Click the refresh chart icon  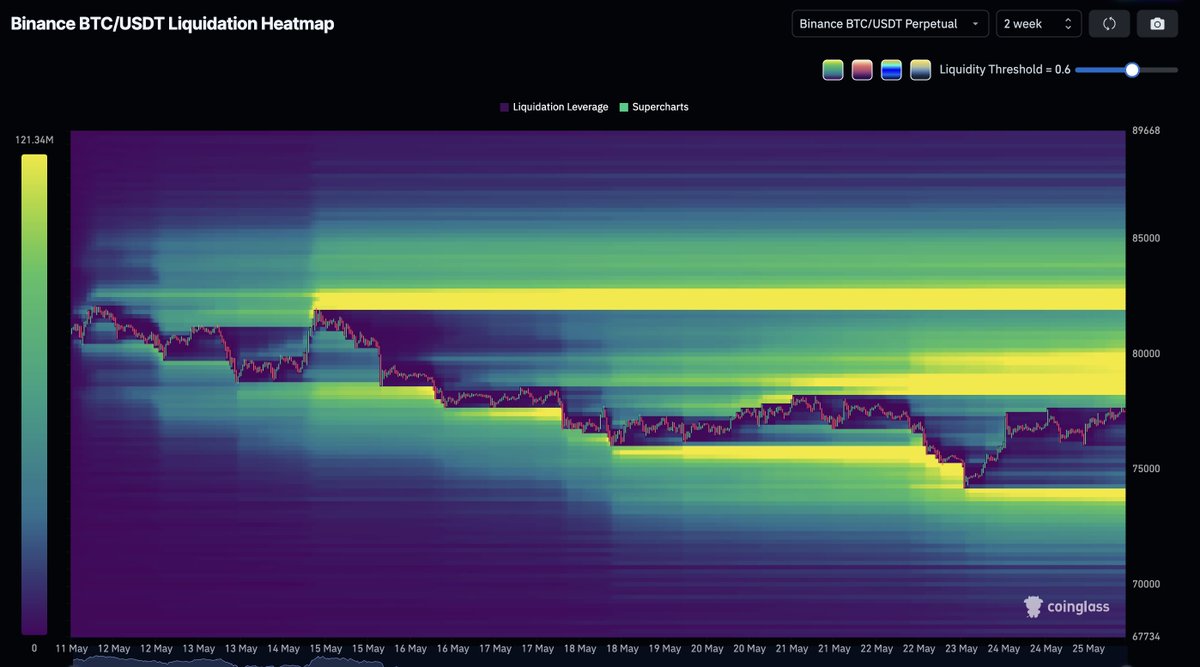coord(1109,24)
